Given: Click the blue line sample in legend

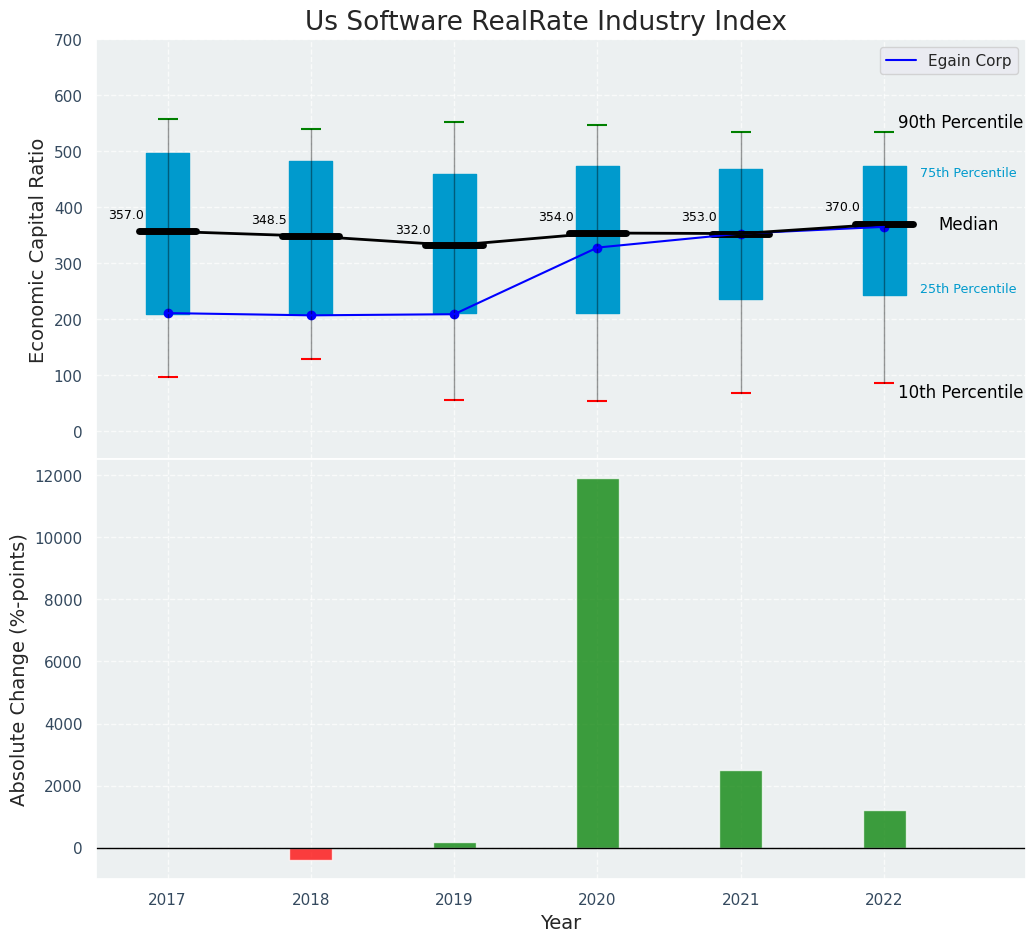Looking at the screenshot, I should pos(903,61).
